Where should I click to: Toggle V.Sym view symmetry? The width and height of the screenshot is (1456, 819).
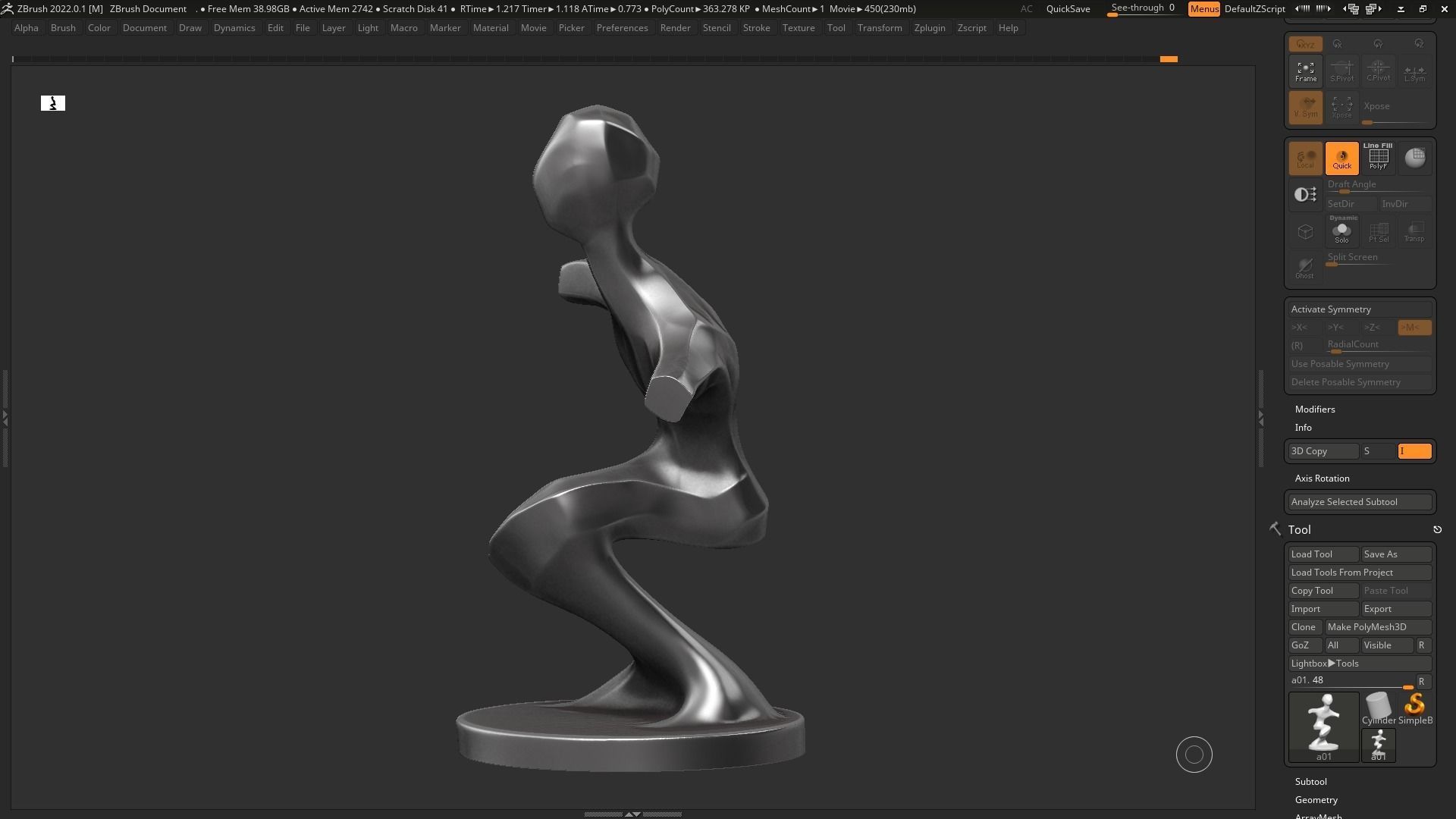tap(1305, 108)
